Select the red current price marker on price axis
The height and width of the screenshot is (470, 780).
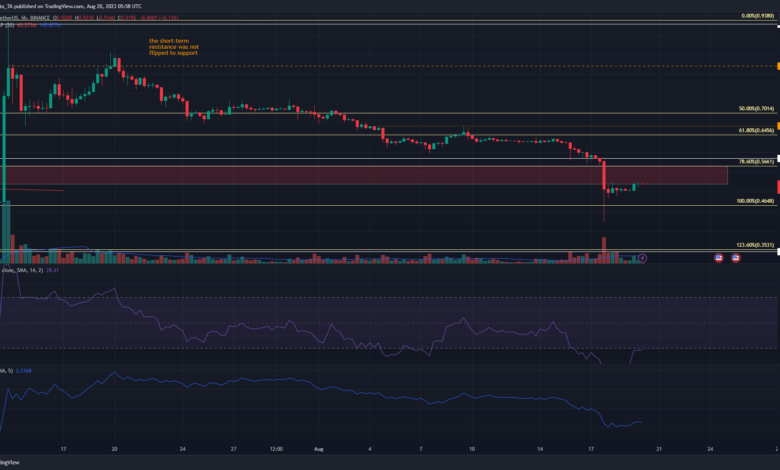777,187
